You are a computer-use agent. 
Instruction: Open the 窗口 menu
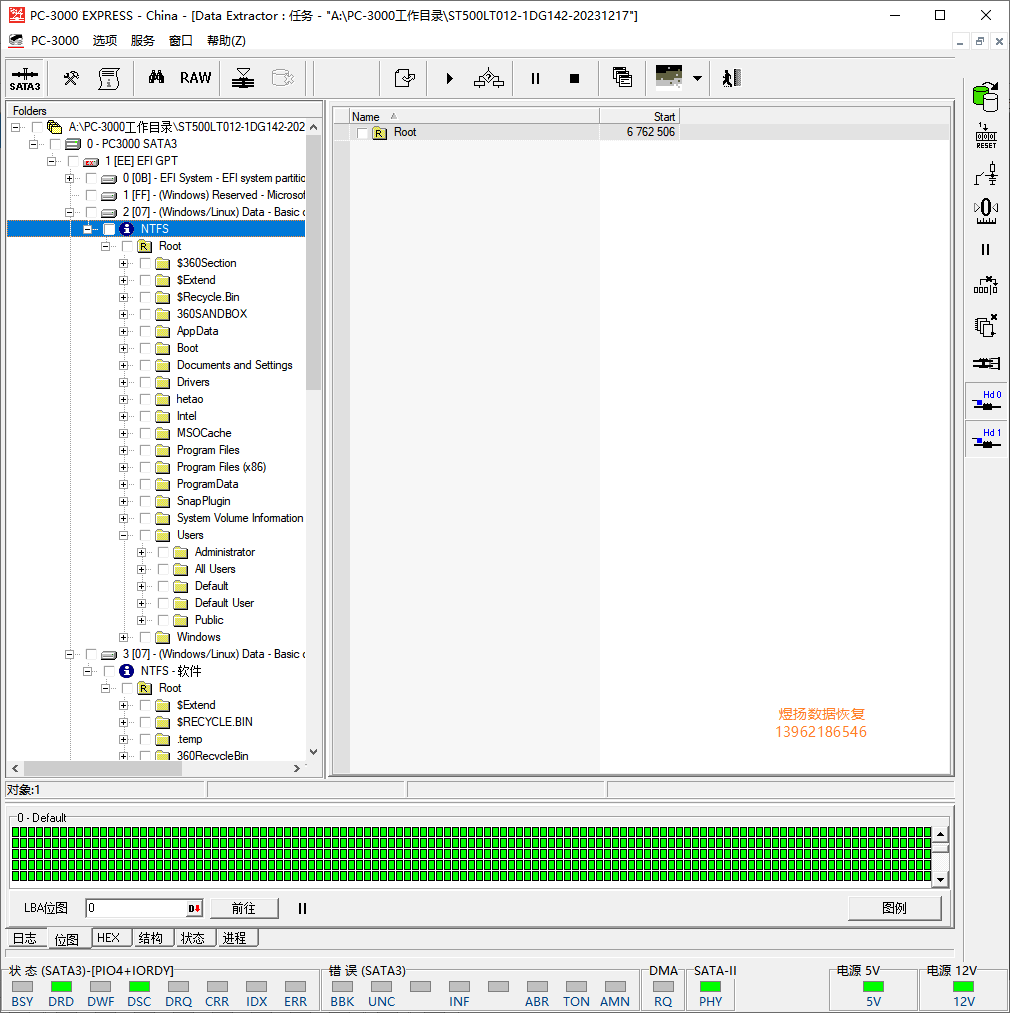tap(181, 41)
